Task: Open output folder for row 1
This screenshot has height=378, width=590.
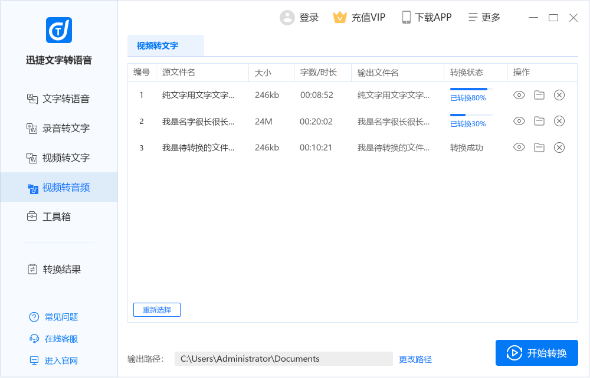Action: 539,95
